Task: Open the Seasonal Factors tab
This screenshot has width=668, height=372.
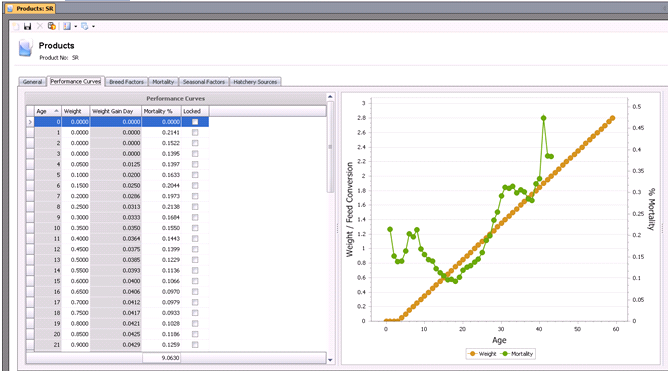Action: click(x=204, y=82)
